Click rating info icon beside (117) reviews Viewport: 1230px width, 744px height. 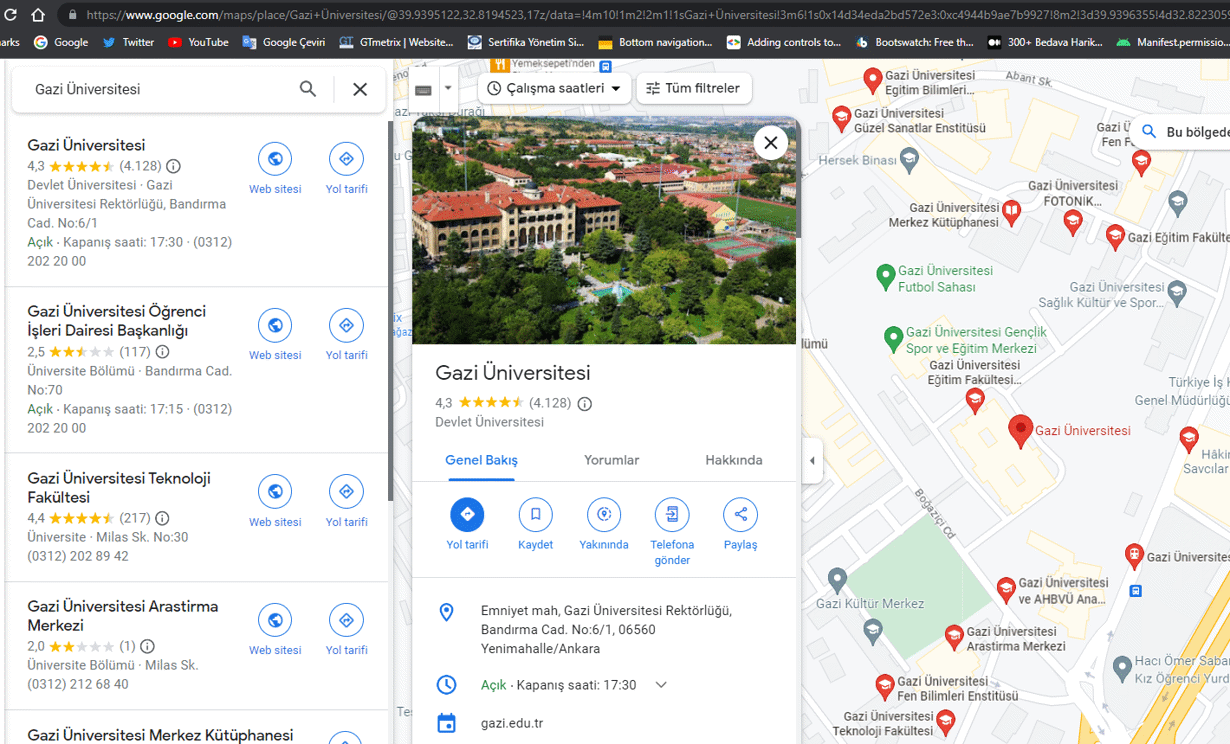click(162, 352)
